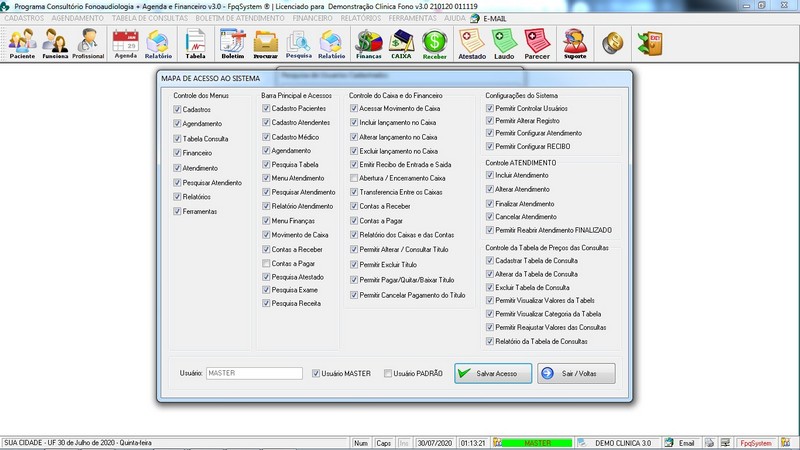Toggle the Relatório da Tabela de Consultas checkbox
800x450 pixels.
(490, 341)
